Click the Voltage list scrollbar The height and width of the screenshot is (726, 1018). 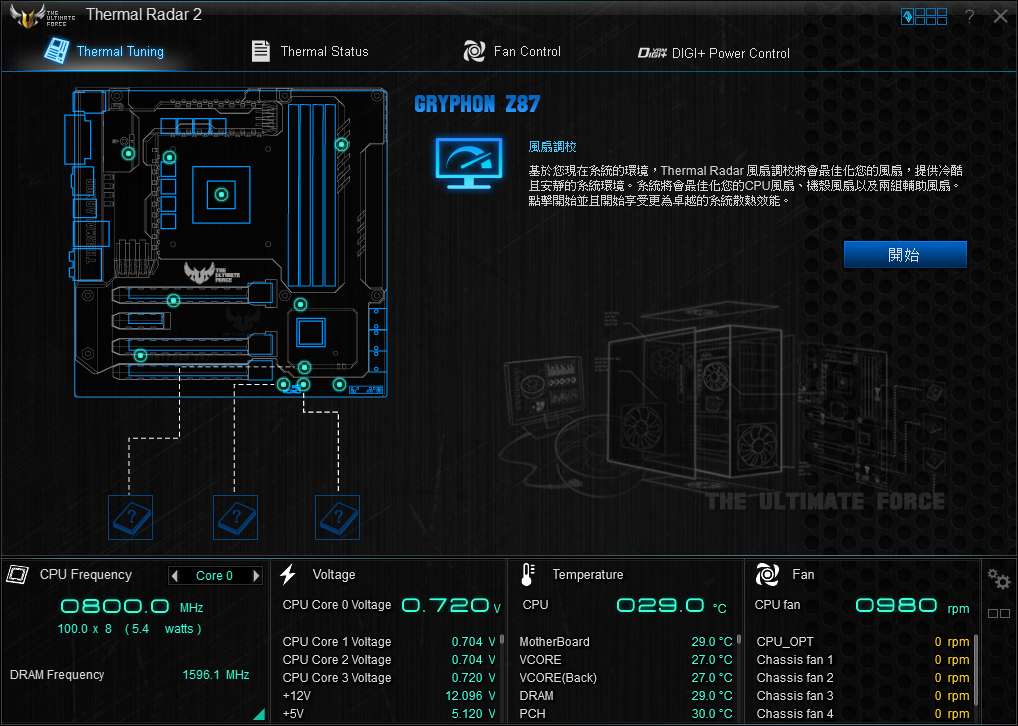(502, 643)
